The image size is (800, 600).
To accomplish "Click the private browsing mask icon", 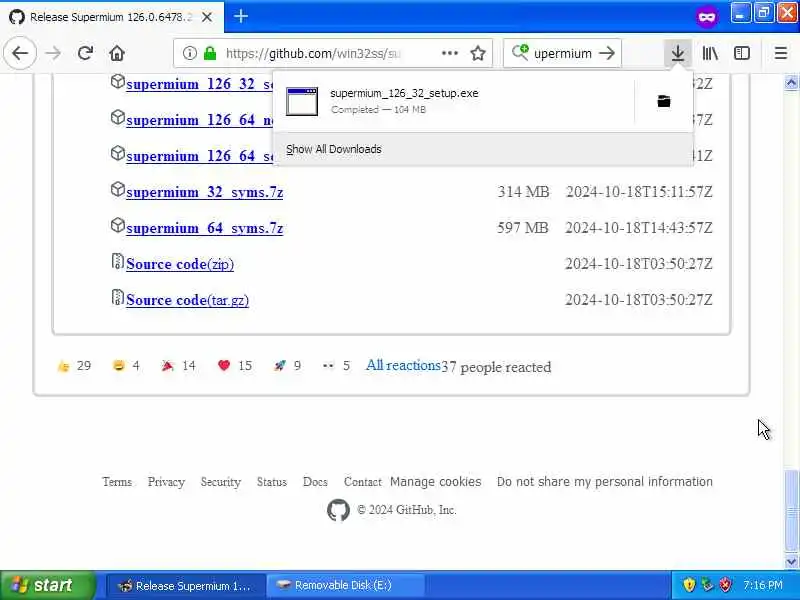I will 707,17.
